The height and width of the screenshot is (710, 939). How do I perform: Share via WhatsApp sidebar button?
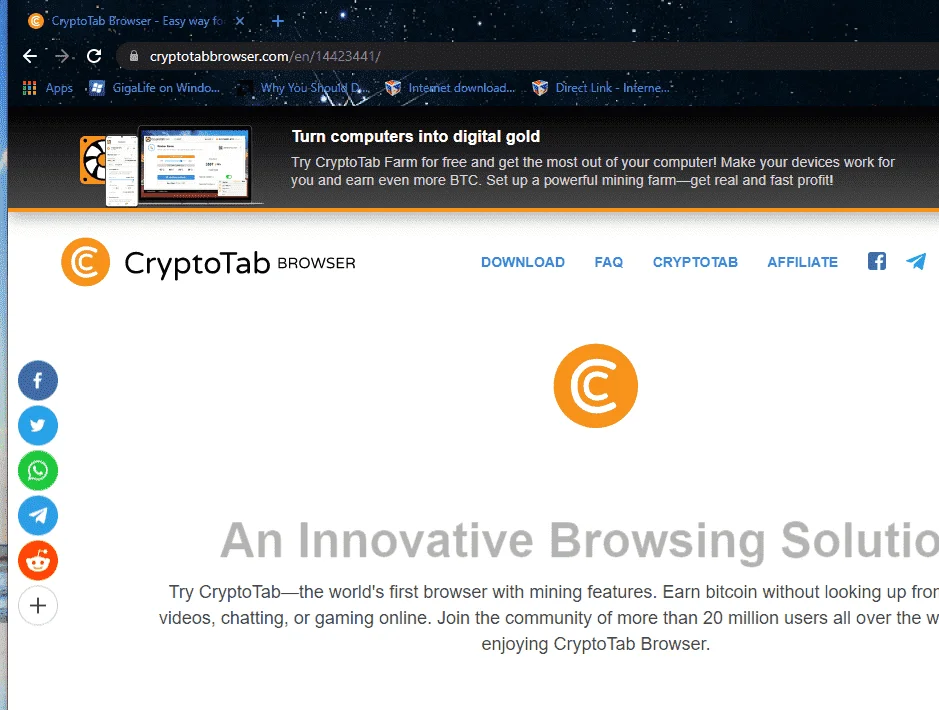(x=38, y=471)
